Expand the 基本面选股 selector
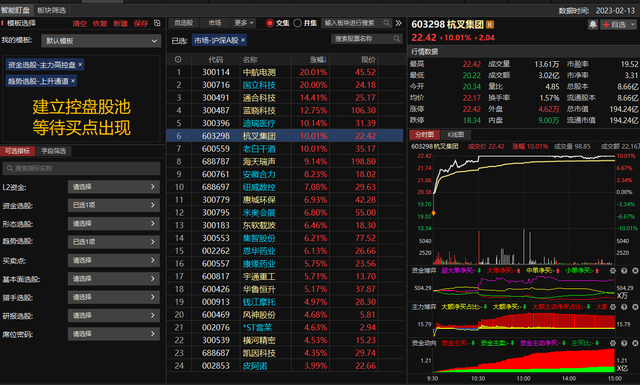The image size is (640, 385). (113, 279)
